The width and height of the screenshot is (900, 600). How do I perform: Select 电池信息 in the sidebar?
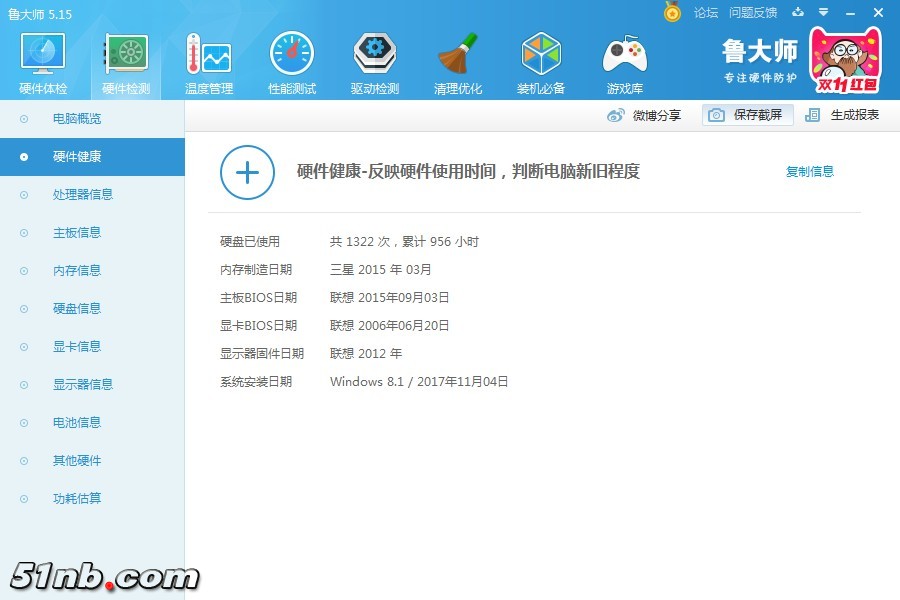[77, 423]
